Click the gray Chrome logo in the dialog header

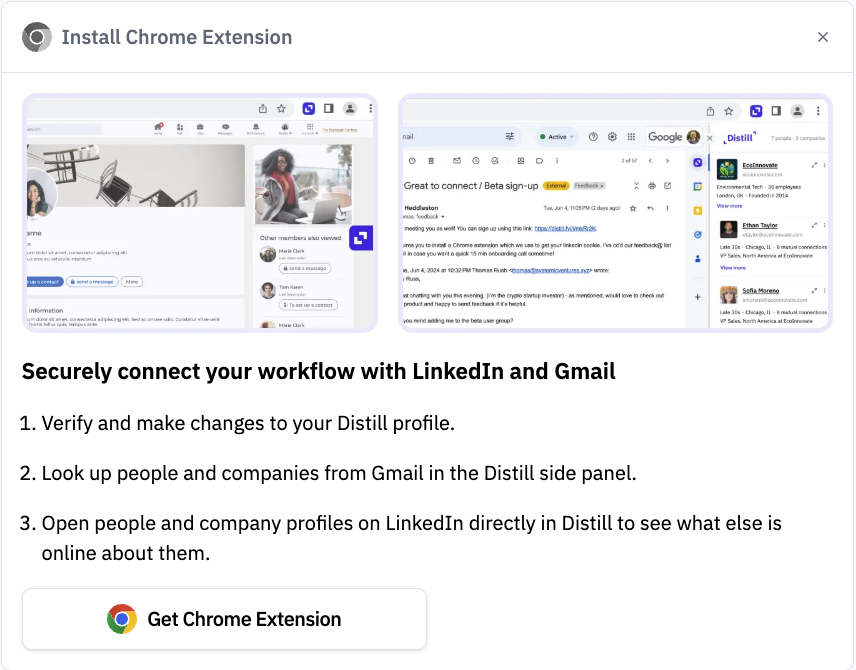click(x=37, y=37)
